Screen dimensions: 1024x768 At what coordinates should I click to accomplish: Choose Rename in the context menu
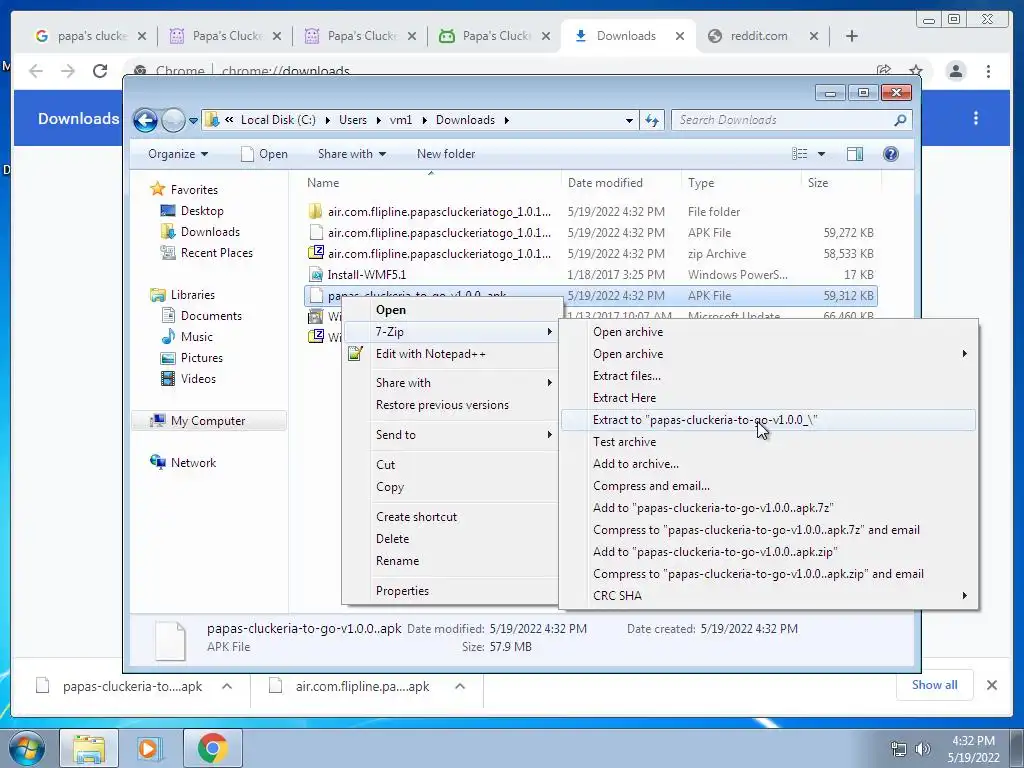[450, 561]
